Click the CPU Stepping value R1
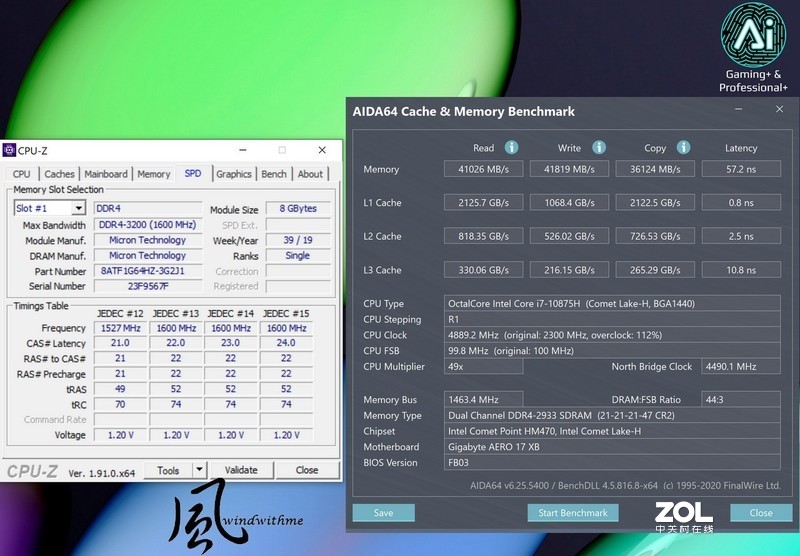 (x=612, y=319)
